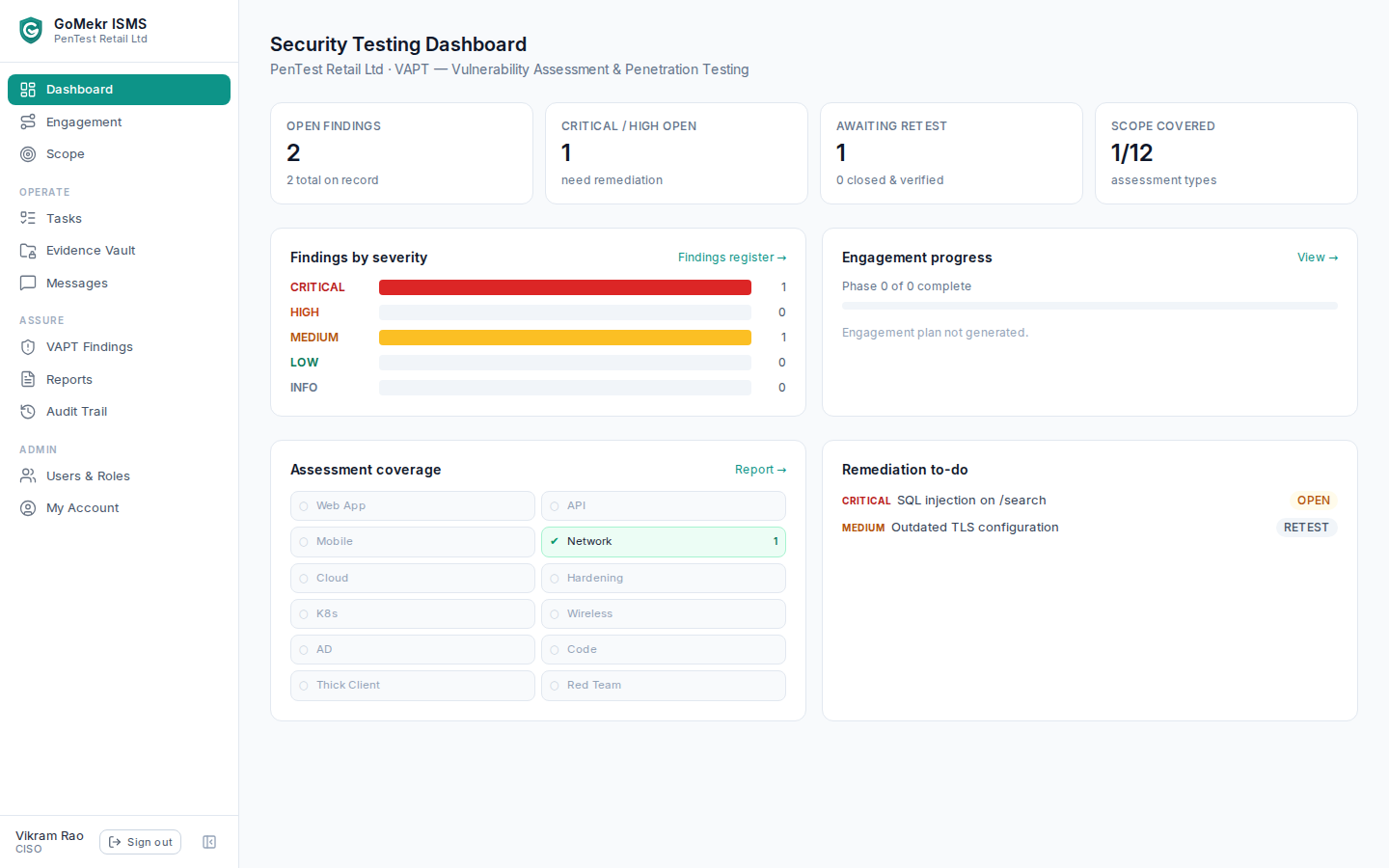The width and height of the screenshot is (1389, 868).
Task: Open Tasks under Operate
Action: tap(119, 218)
